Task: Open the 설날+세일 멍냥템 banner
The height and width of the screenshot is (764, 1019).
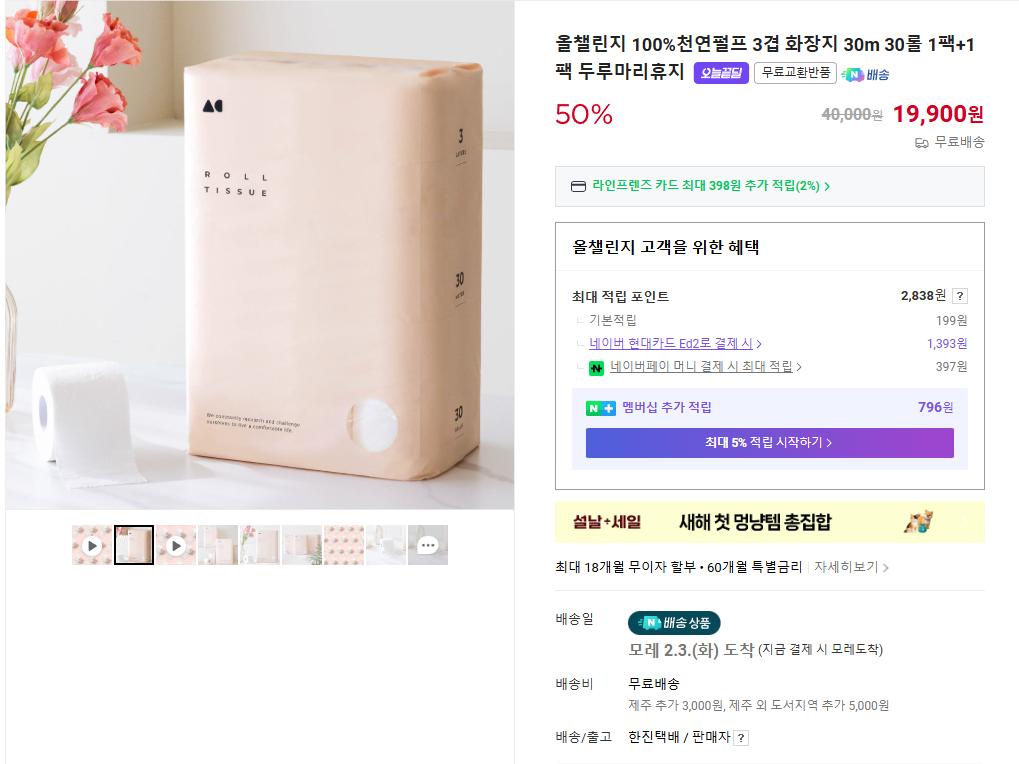Action: click(x=769, y=522)
